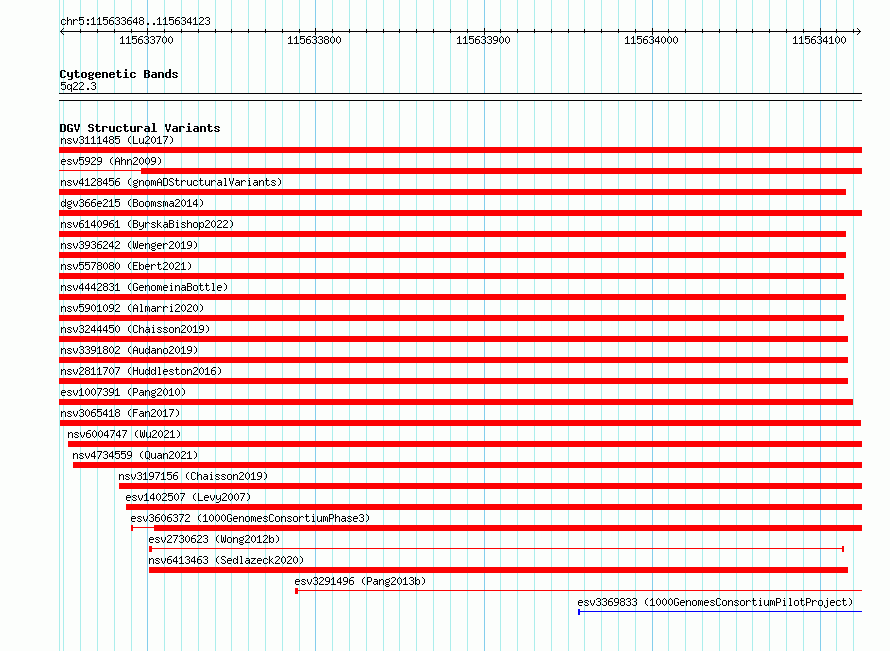This screenshot has width=890, height=651.
Task: Click the red bar of nsv4734559 (Quan2021)
Action: click(x=467, y=465)
